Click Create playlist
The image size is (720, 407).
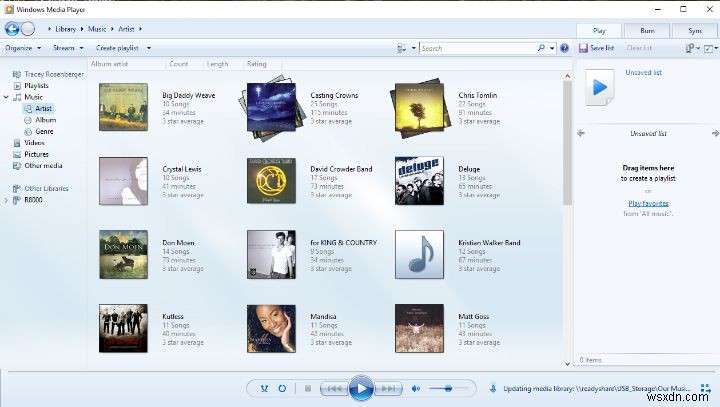(117, 48)
